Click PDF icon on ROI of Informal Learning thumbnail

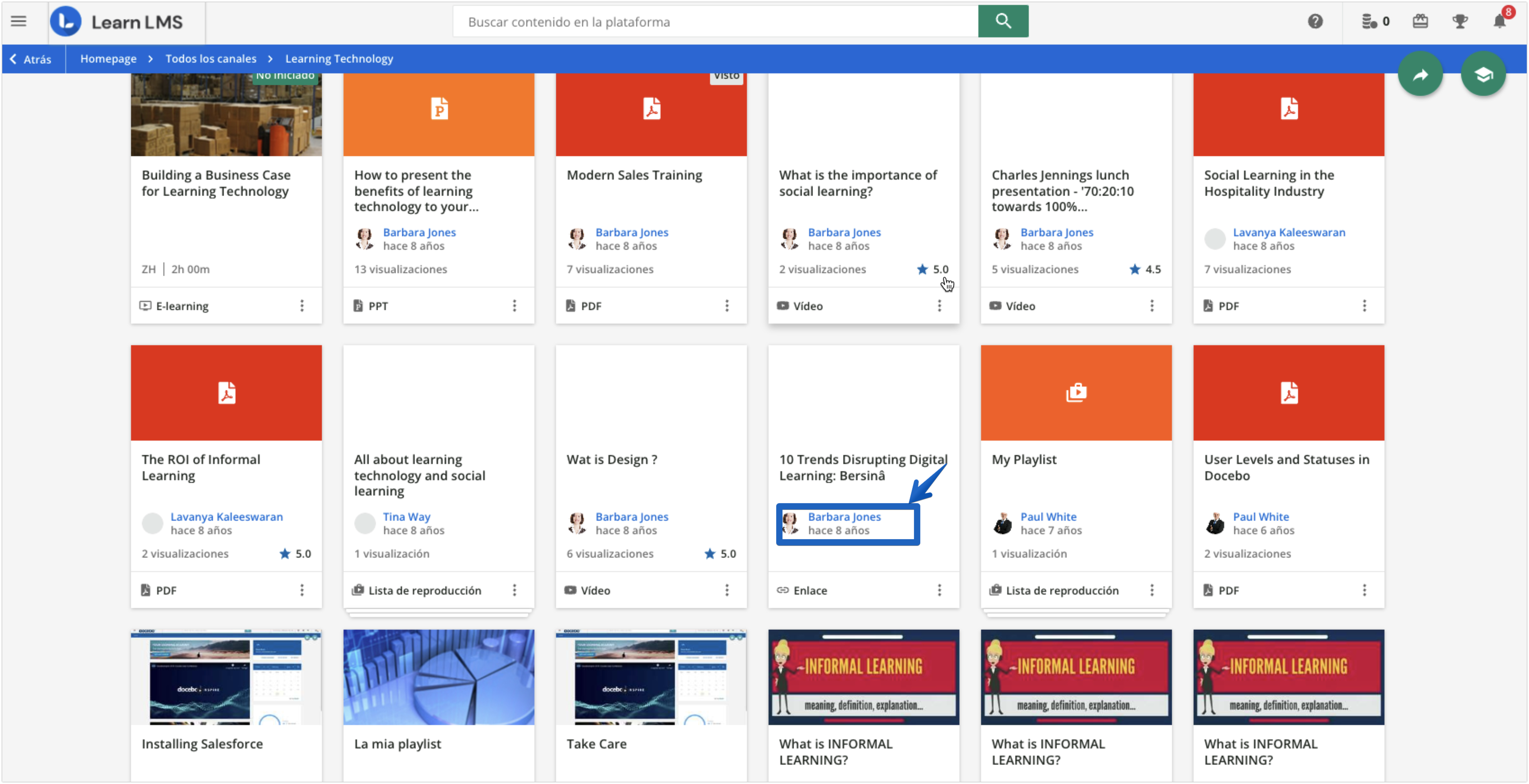point(227,393)
